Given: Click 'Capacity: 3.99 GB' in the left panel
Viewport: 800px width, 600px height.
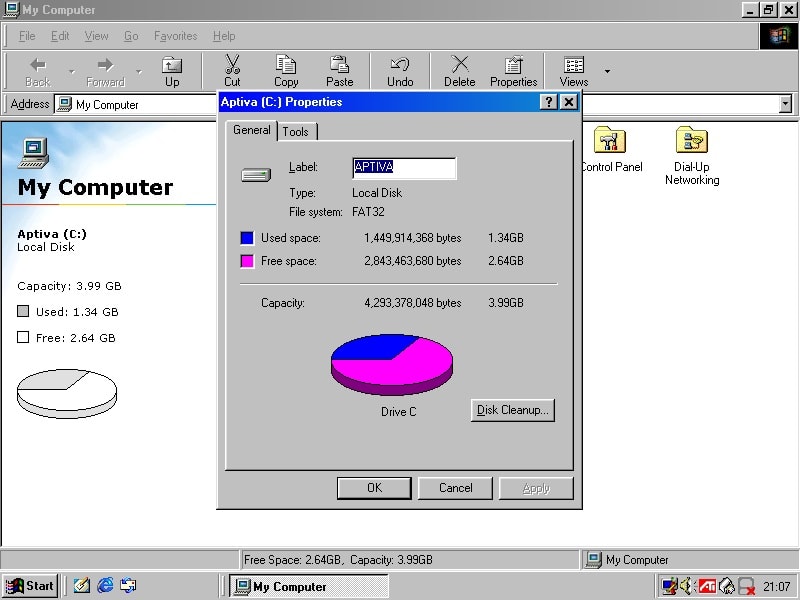Looking at the screenshot, I should pyautogui.click(x=69, y=286).
